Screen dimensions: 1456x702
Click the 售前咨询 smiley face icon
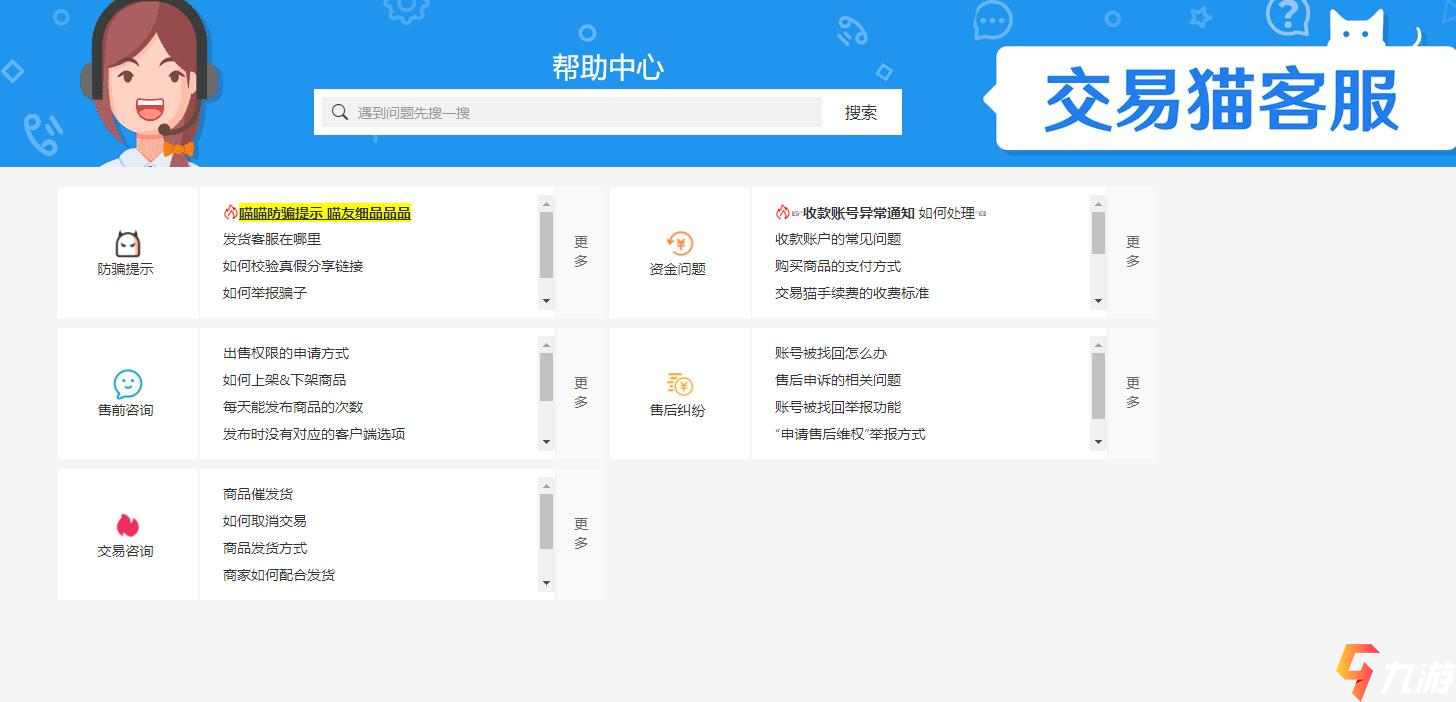point(128,384)
